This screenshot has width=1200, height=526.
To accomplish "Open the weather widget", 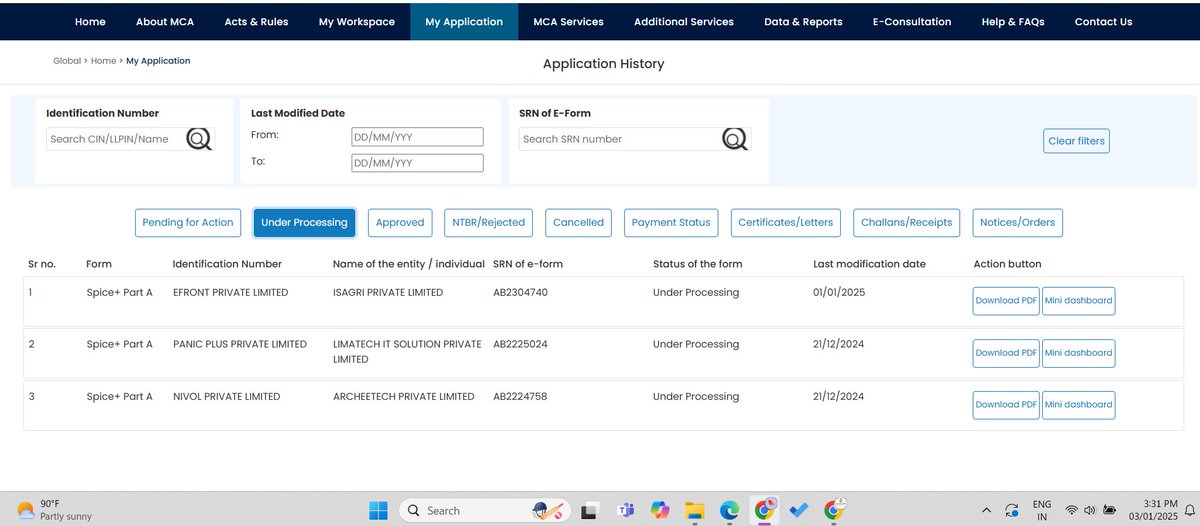I will (56, 510).
